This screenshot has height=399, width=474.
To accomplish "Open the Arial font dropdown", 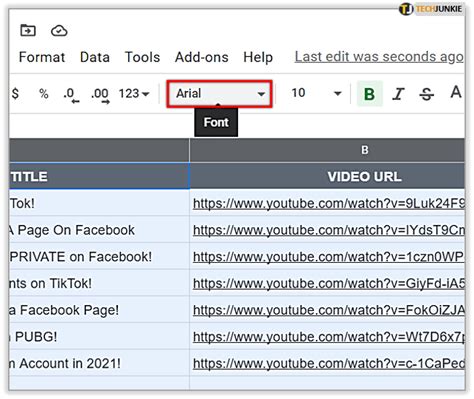I will (x=220, y=94).
